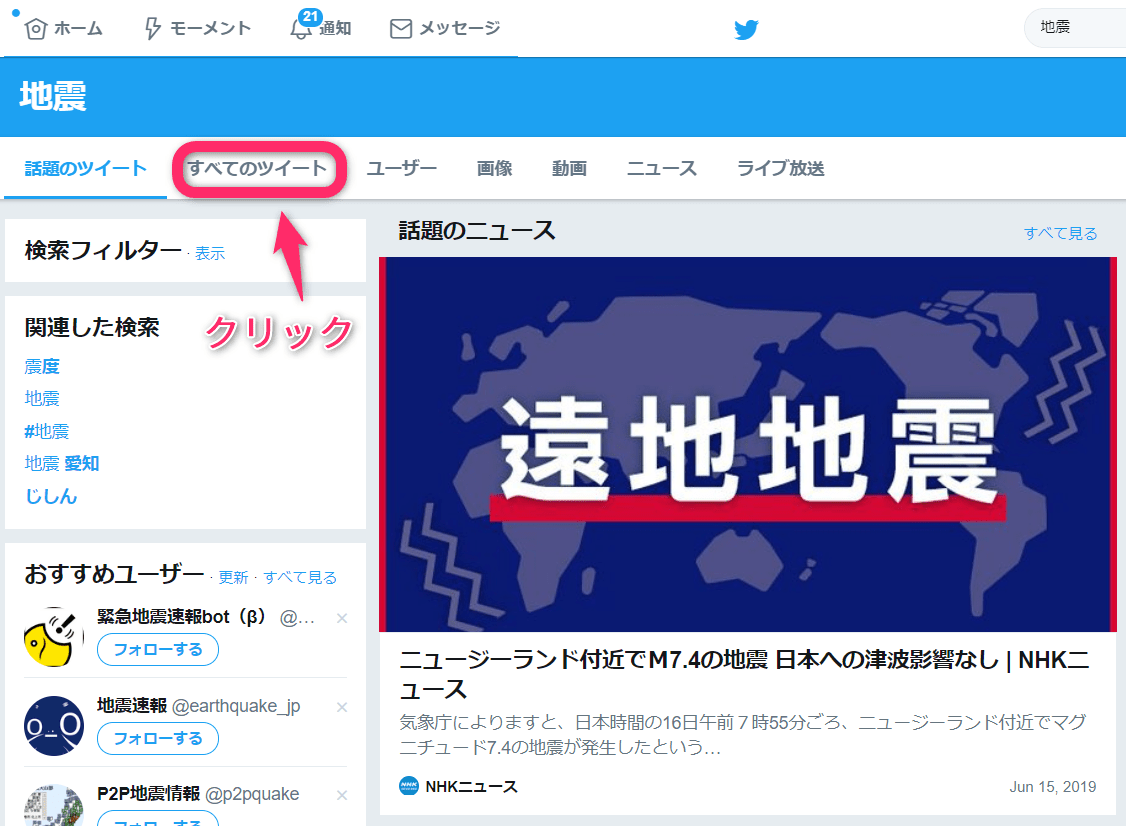Refresh suggested users via 更新

click(233, 577)
